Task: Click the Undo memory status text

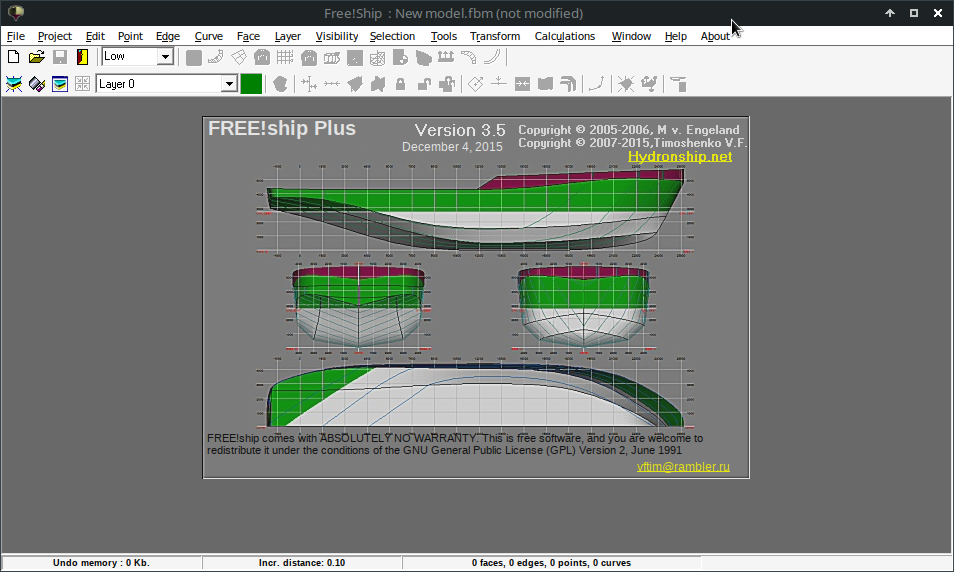Action: coord(101,563)
